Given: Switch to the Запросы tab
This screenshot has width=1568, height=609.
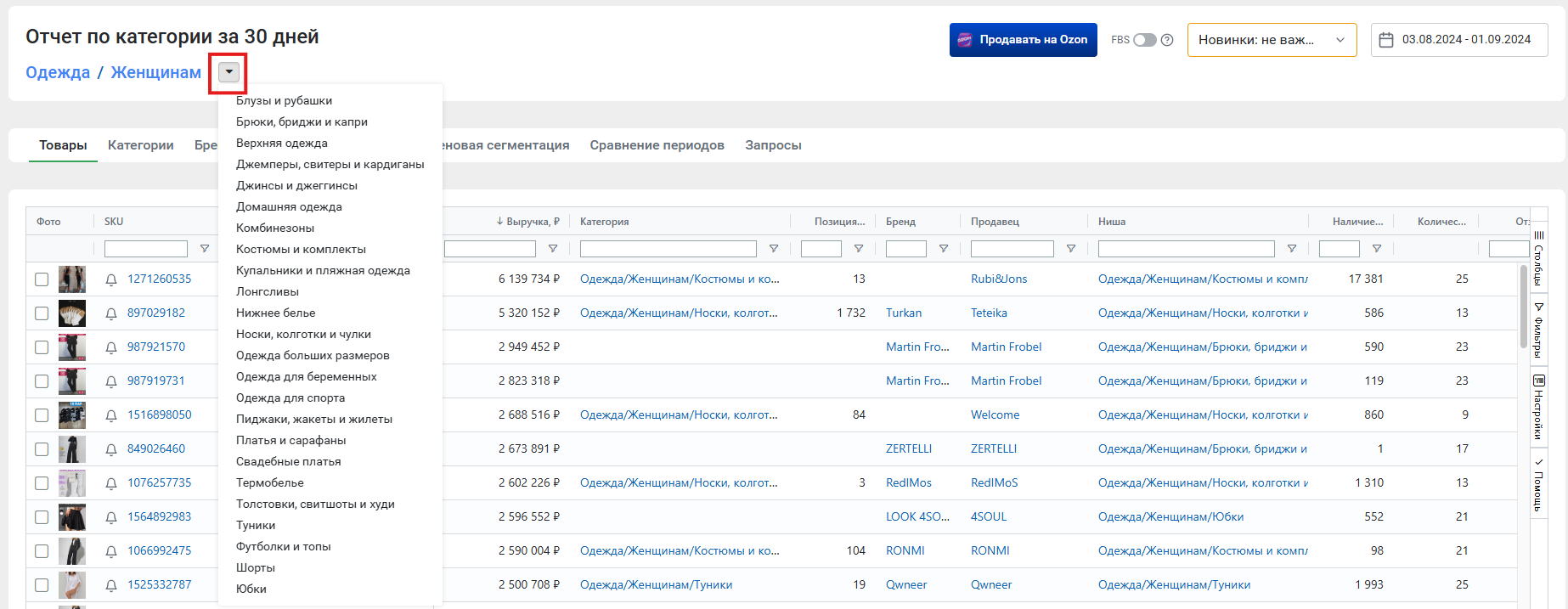Looking at the screenshot, I should pyautogui.click(x=773, y=145).
